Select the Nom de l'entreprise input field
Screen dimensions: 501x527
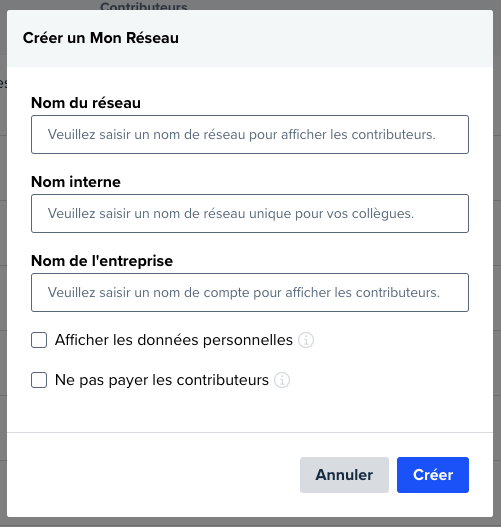(250, 292)
